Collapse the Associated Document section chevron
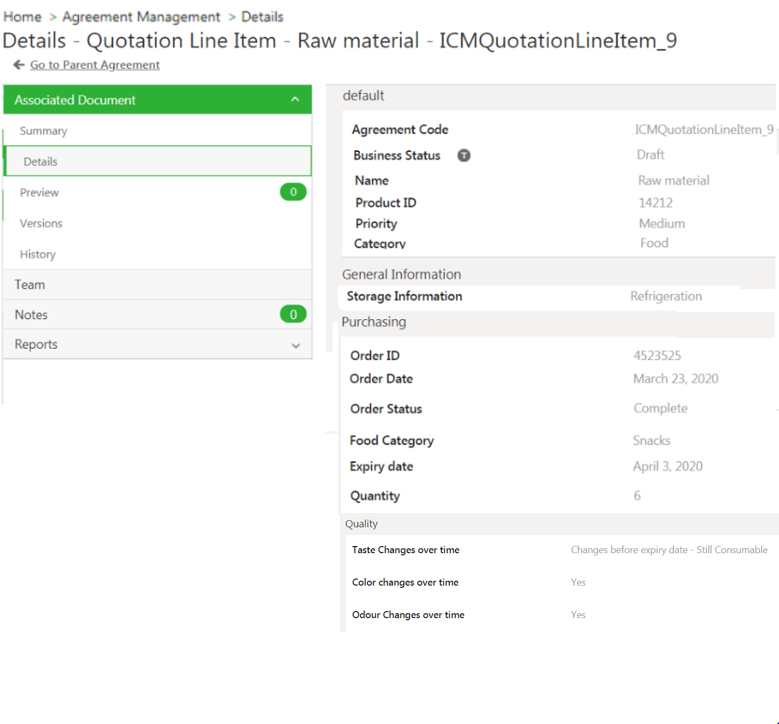 (295, 100)
